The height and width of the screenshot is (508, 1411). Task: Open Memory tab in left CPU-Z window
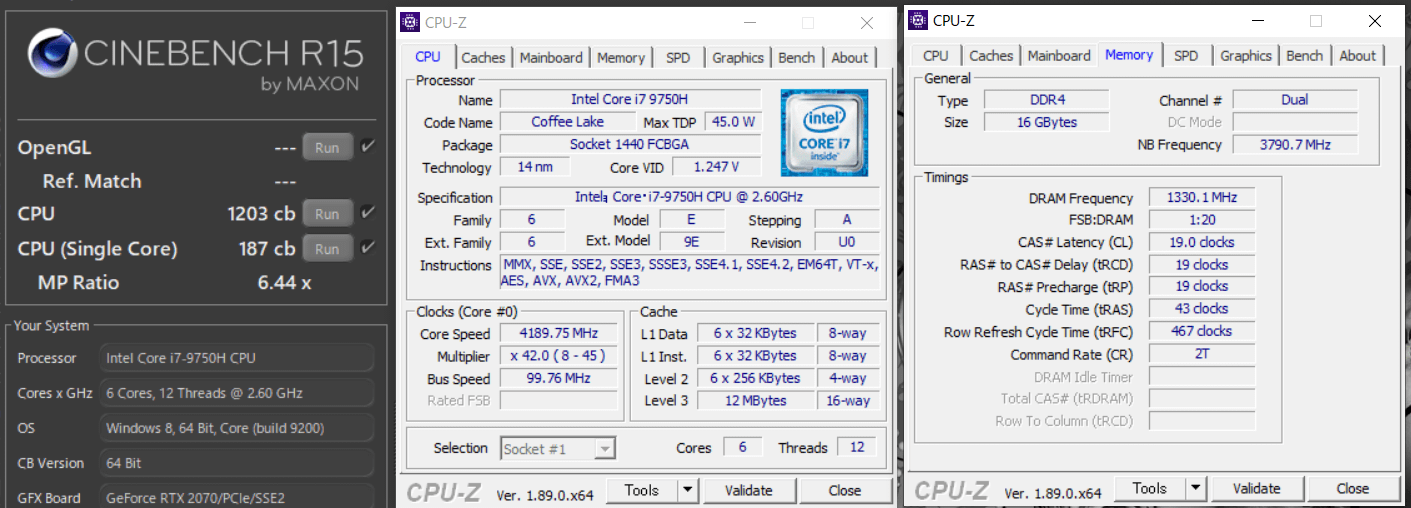click(x=621, y=58)
